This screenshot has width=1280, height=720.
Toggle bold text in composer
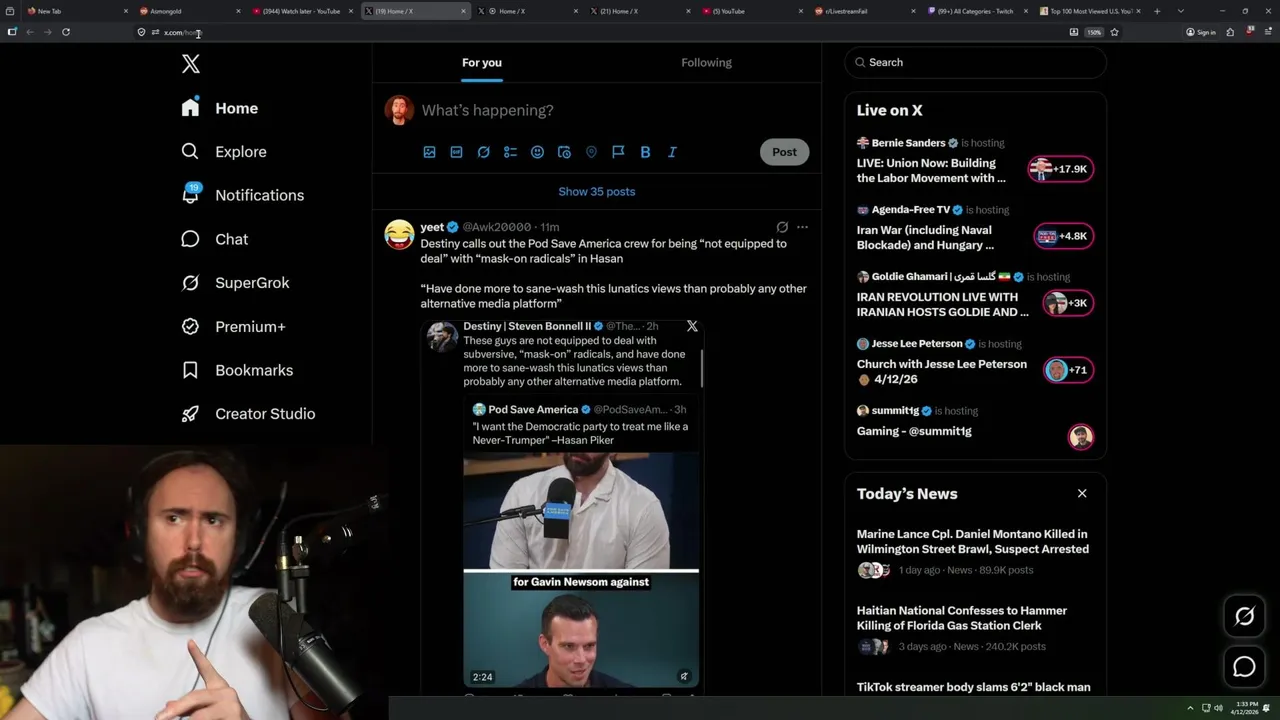click(645, 152)
